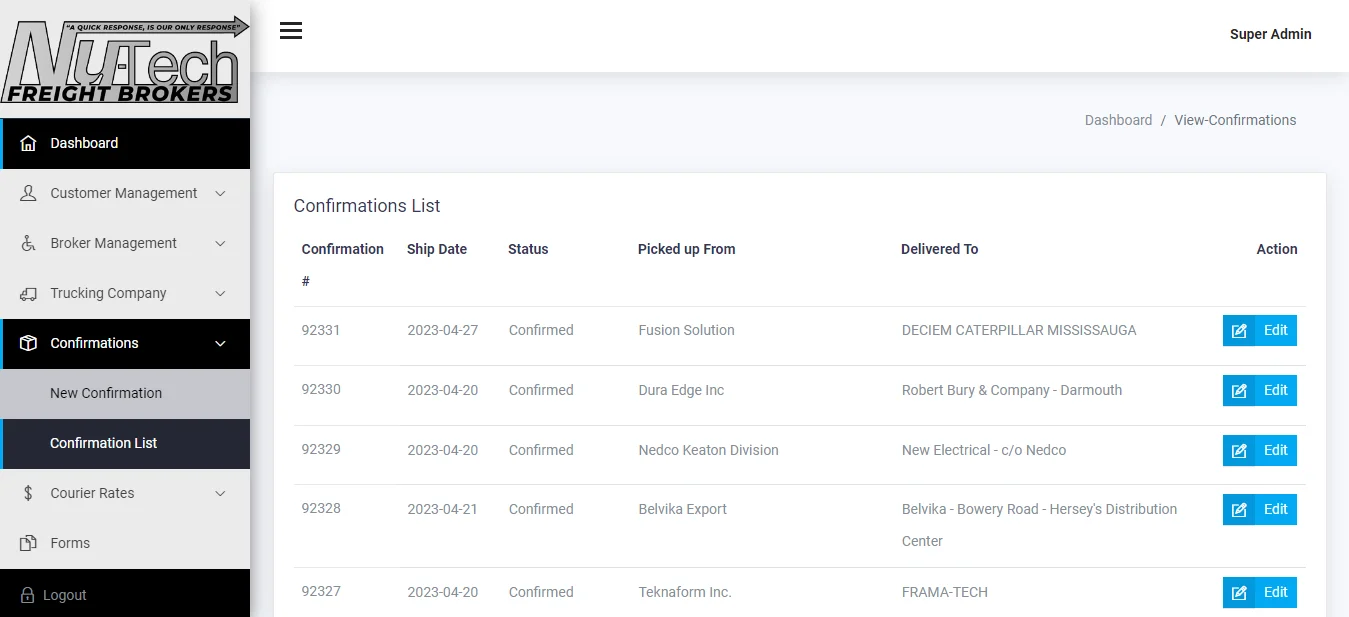Click the Nu-Tech Freight Brokers logo
Screen dimensions: 1349x617
point(124,60)
